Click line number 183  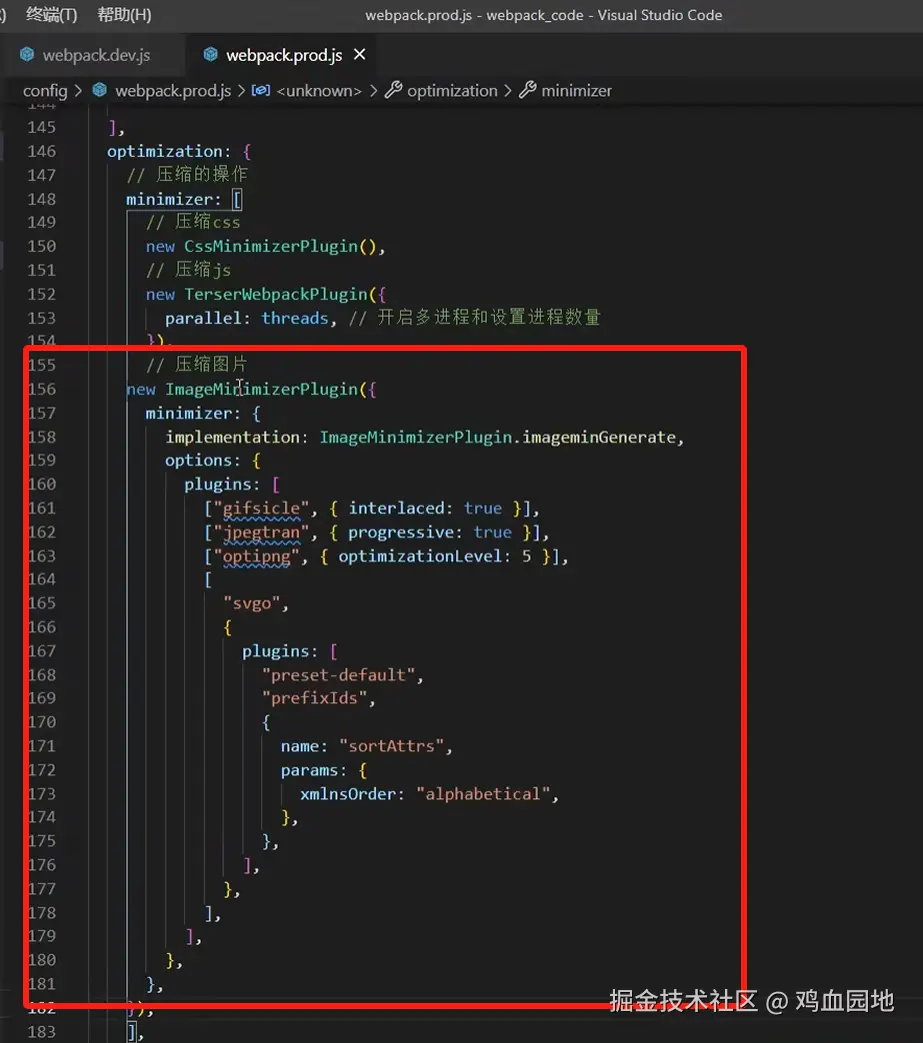(x=41, y=1032)
